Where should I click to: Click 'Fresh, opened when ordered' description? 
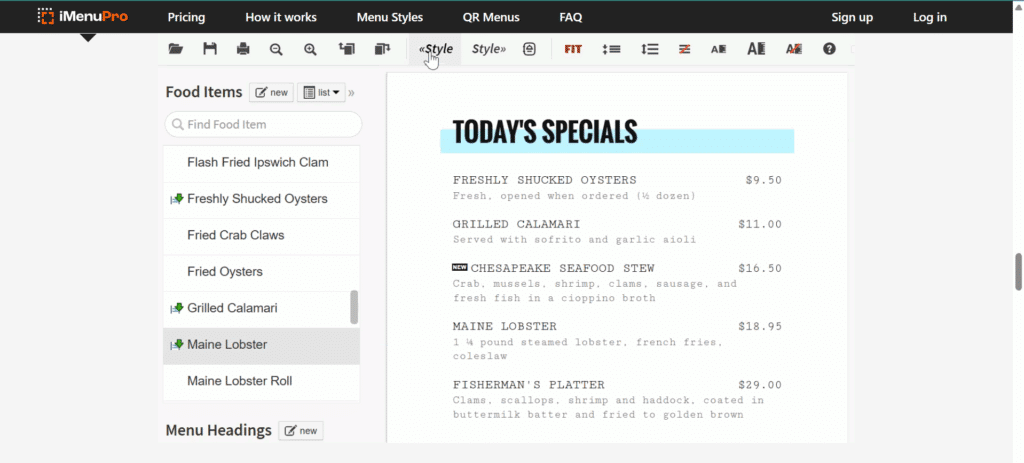pyautogui.click(x=575, y=196)
